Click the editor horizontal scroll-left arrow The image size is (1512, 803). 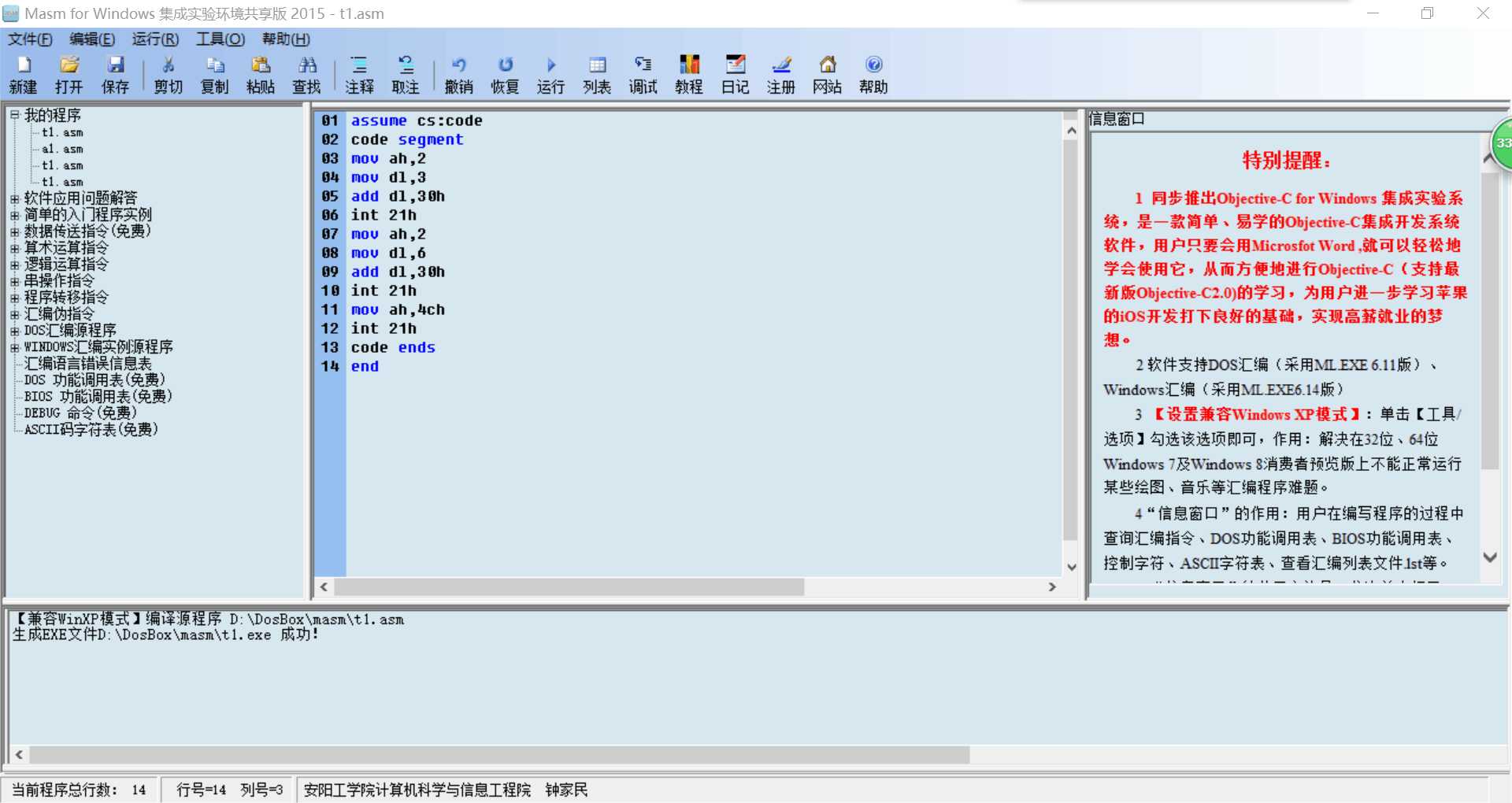[324, 587]
